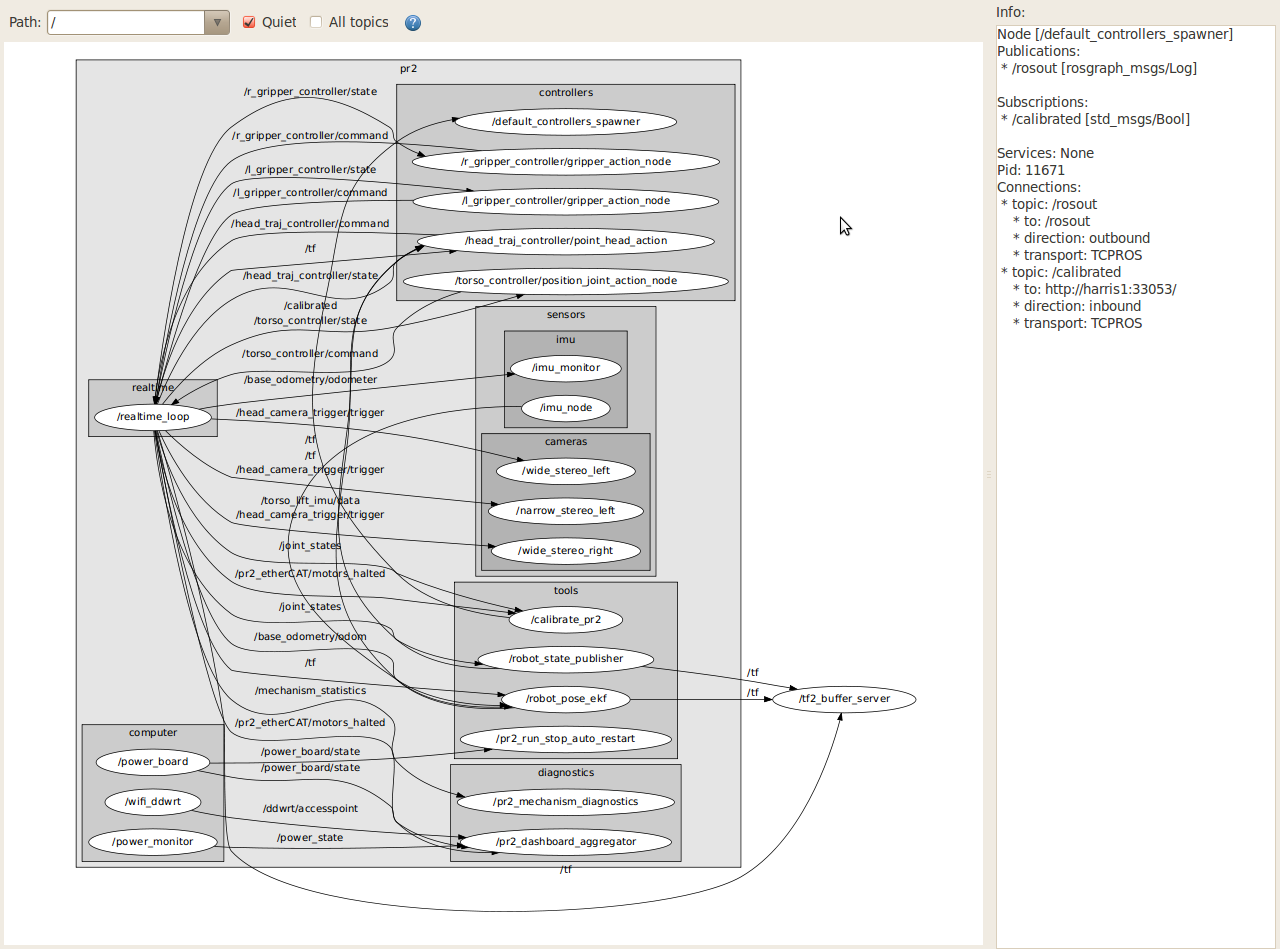Enable the All topics checkbox
The width and height of the screenshot is (1280, 949).
point(316,22)
